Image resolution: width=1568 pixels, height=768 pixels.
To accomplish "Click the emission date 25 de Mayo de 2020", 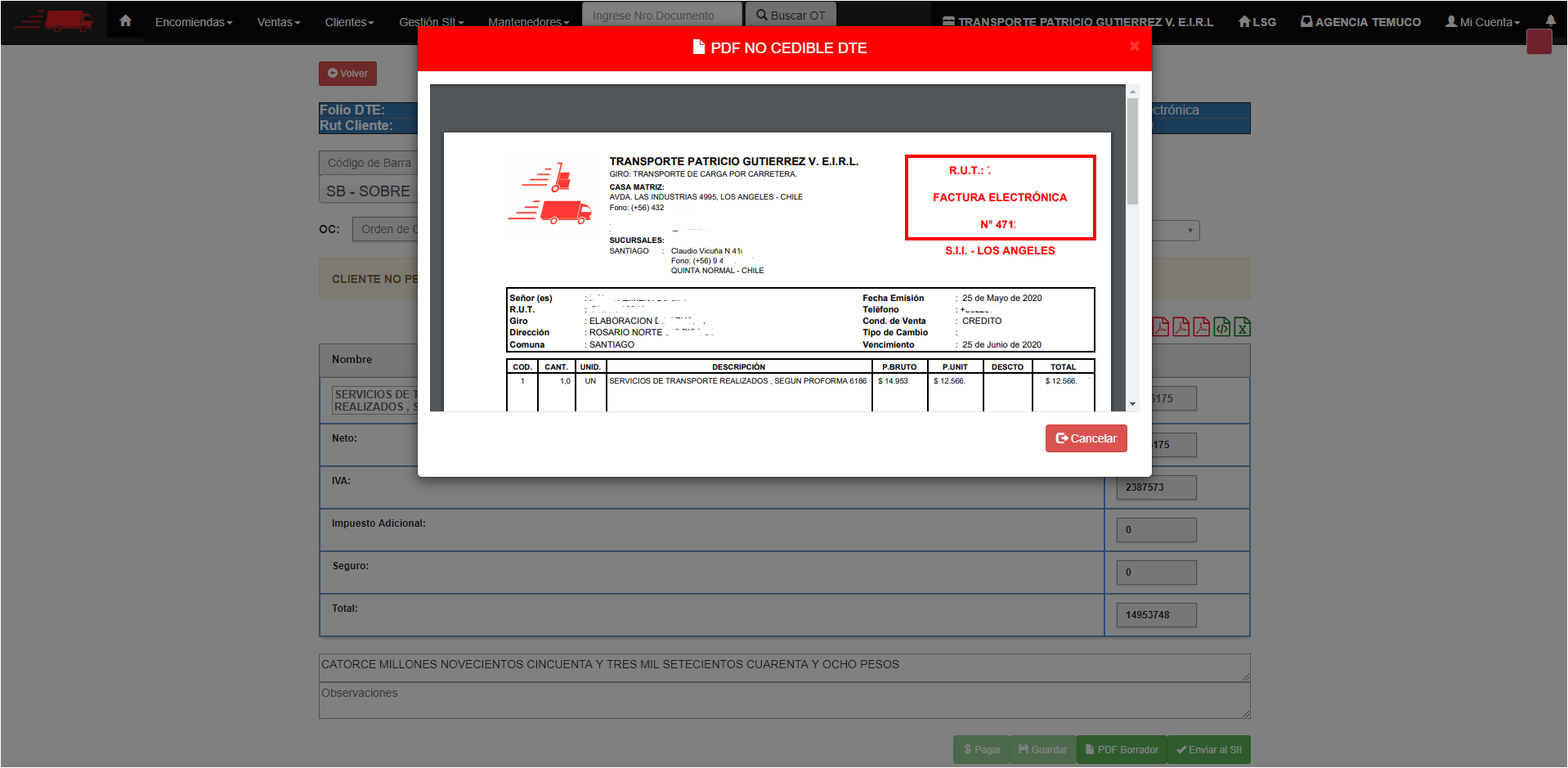I will point(1001,298).
